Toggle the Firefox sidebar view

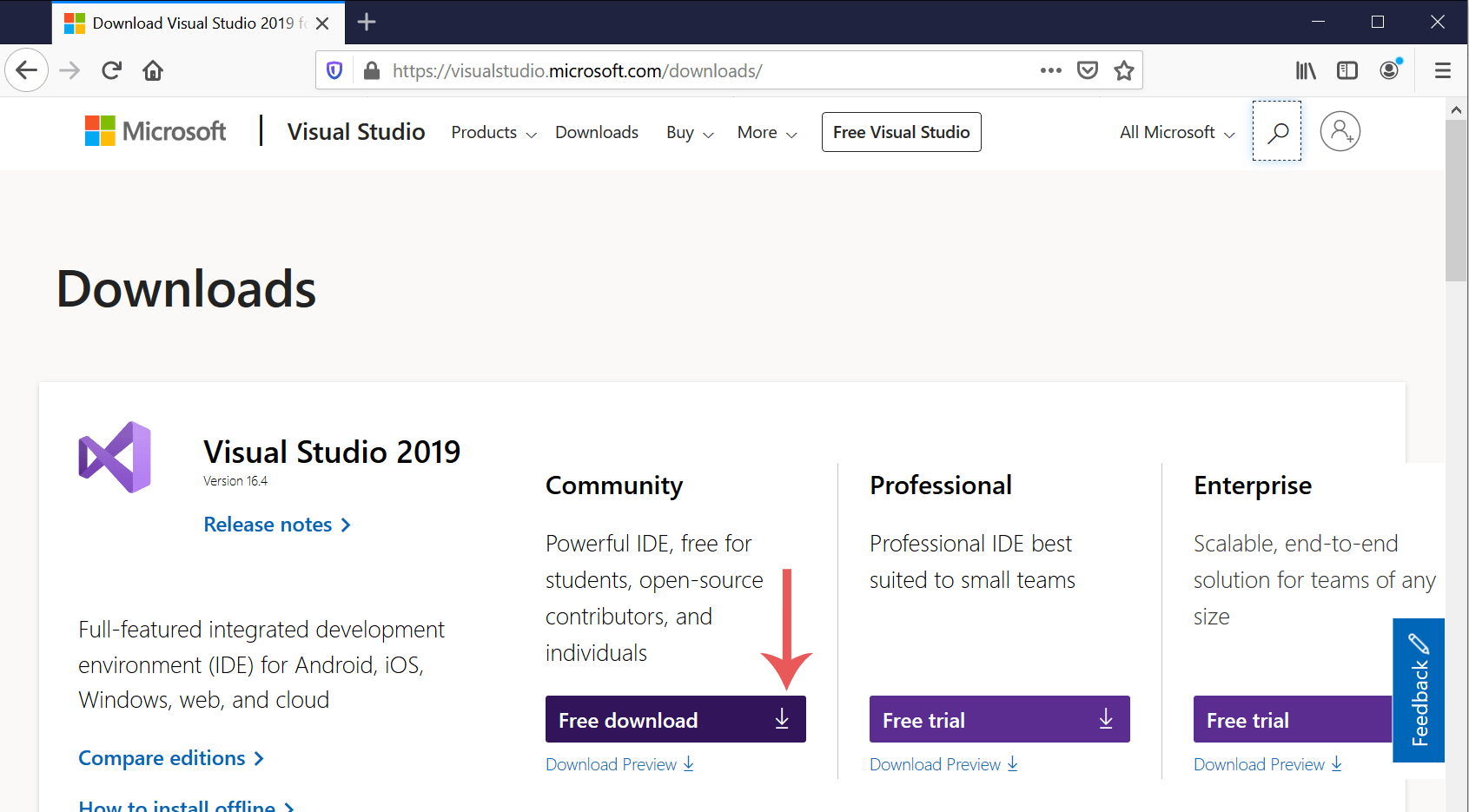[1347, 70]
